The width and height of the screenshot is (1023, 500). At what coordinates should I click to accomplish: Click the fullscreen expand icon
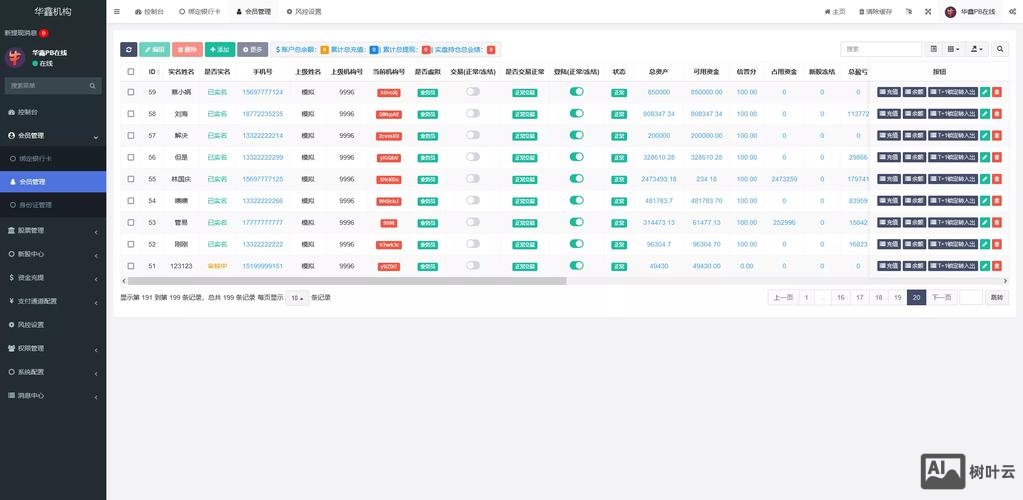[927, 12]
